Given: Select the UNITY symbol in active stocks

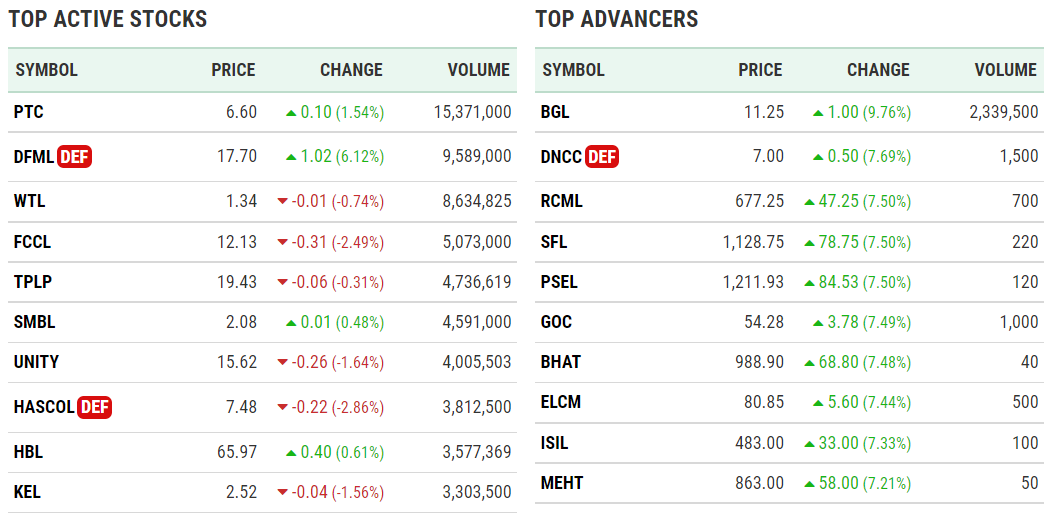Looking at the screenshot, I should 36,362.
